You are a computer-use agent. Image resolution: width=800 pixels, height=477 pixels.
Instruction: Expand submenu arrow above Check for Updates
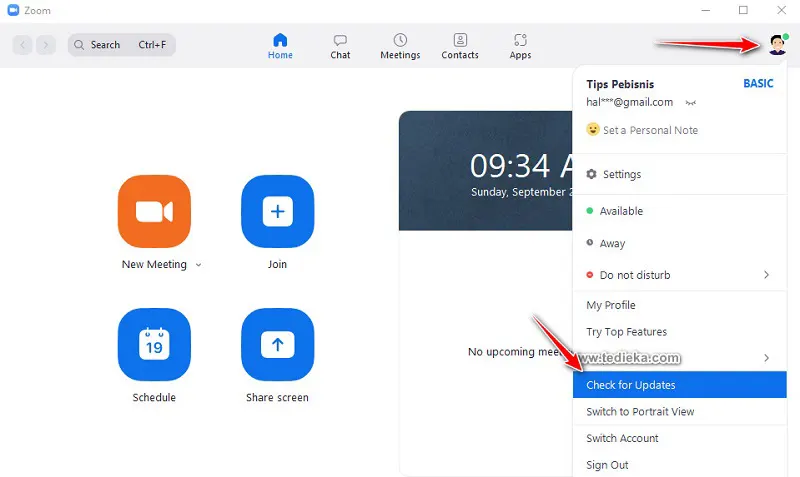click(766, 358)
